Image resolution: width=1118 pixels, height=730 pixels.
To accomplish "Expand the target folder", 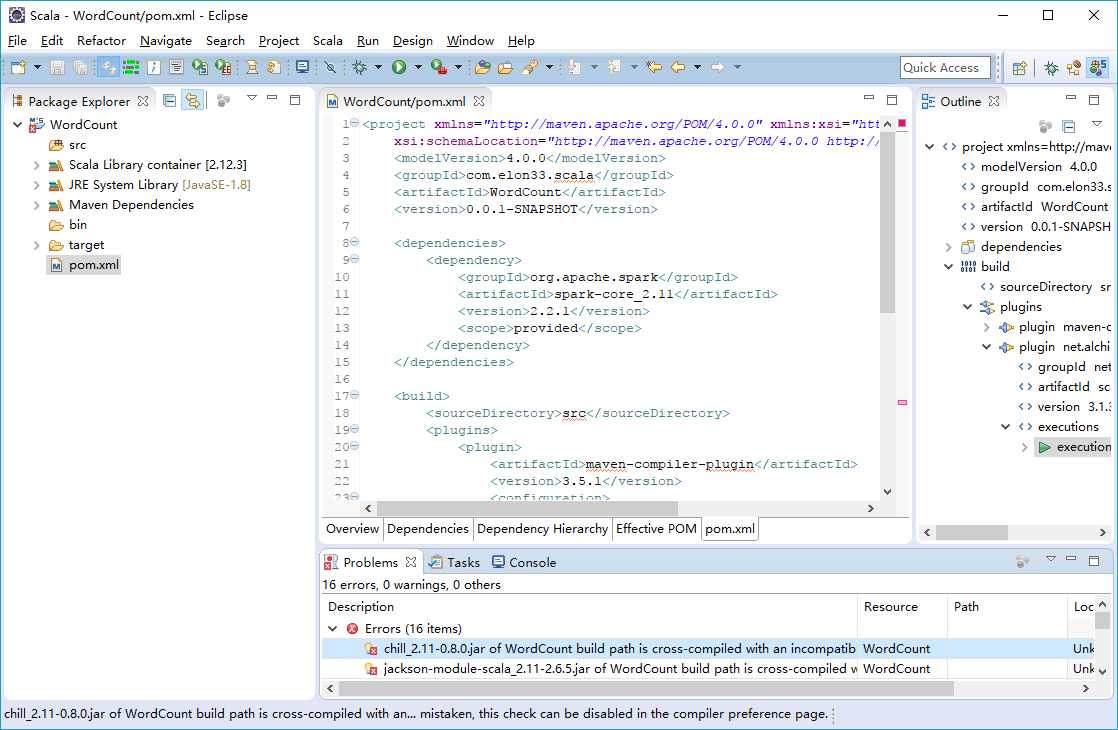I will [x=36, y=245].
